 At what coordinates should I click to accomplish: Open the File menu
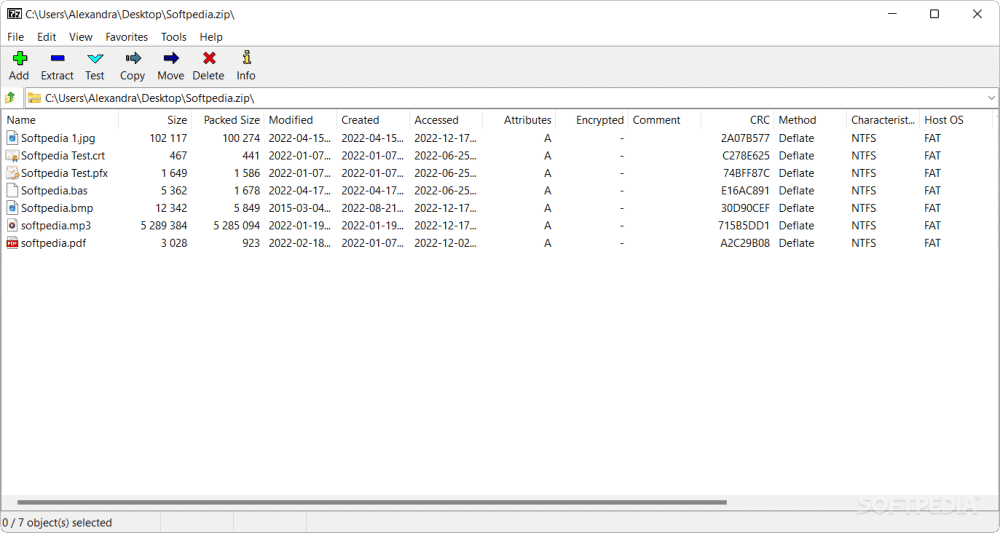click(15, 37)
